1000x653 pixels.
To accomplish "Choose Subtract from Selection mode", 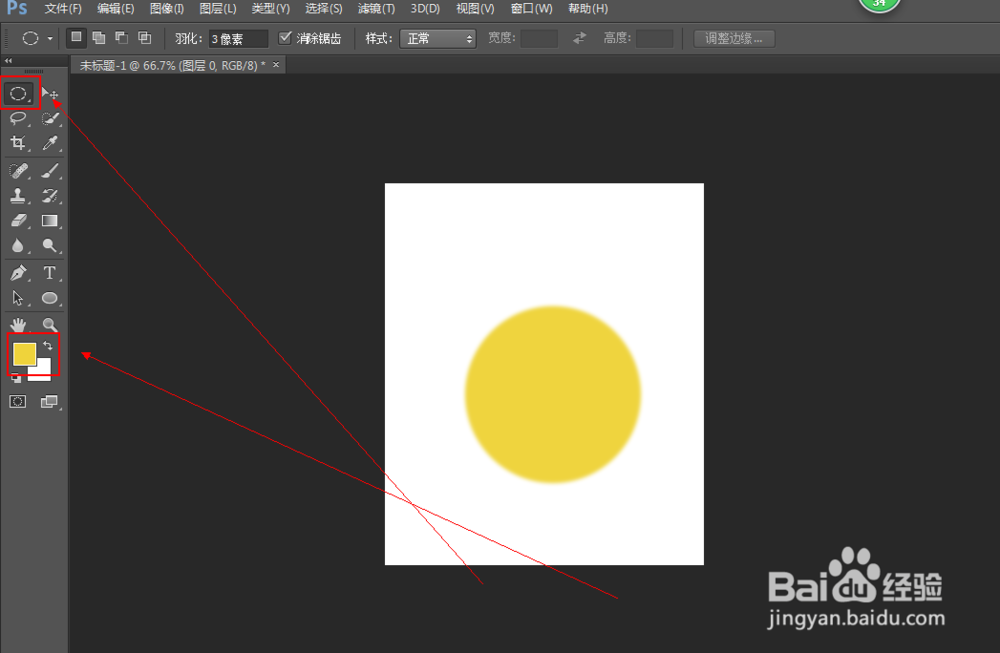I will [122, 38].
